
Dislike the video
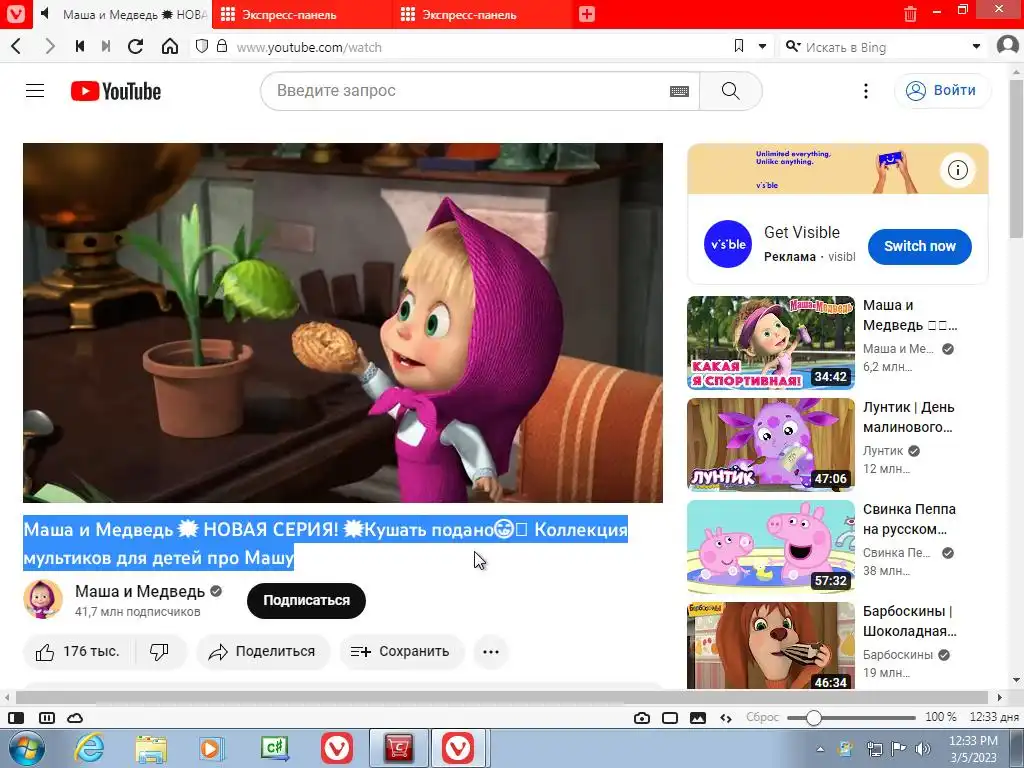tap(159, 651)
